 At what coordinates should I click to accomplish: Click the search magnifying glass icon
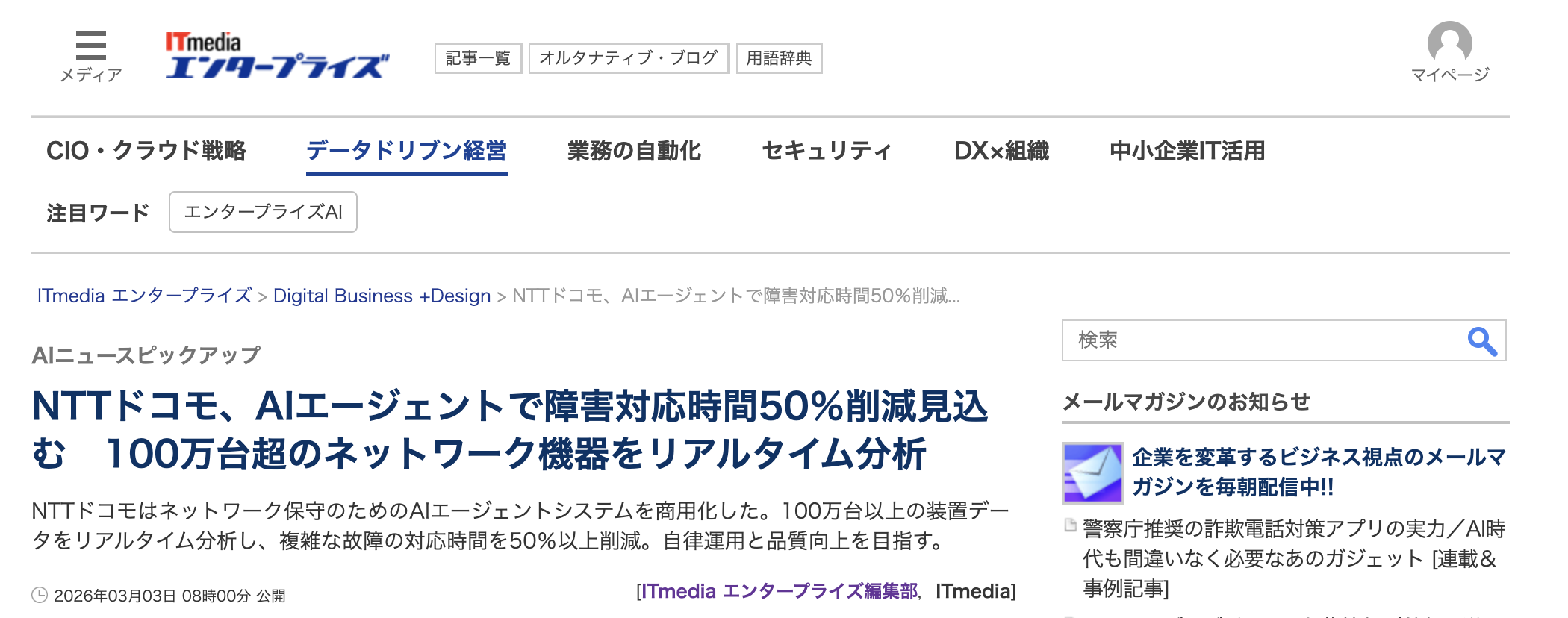pyautogui.click(x=1481, y=341)
